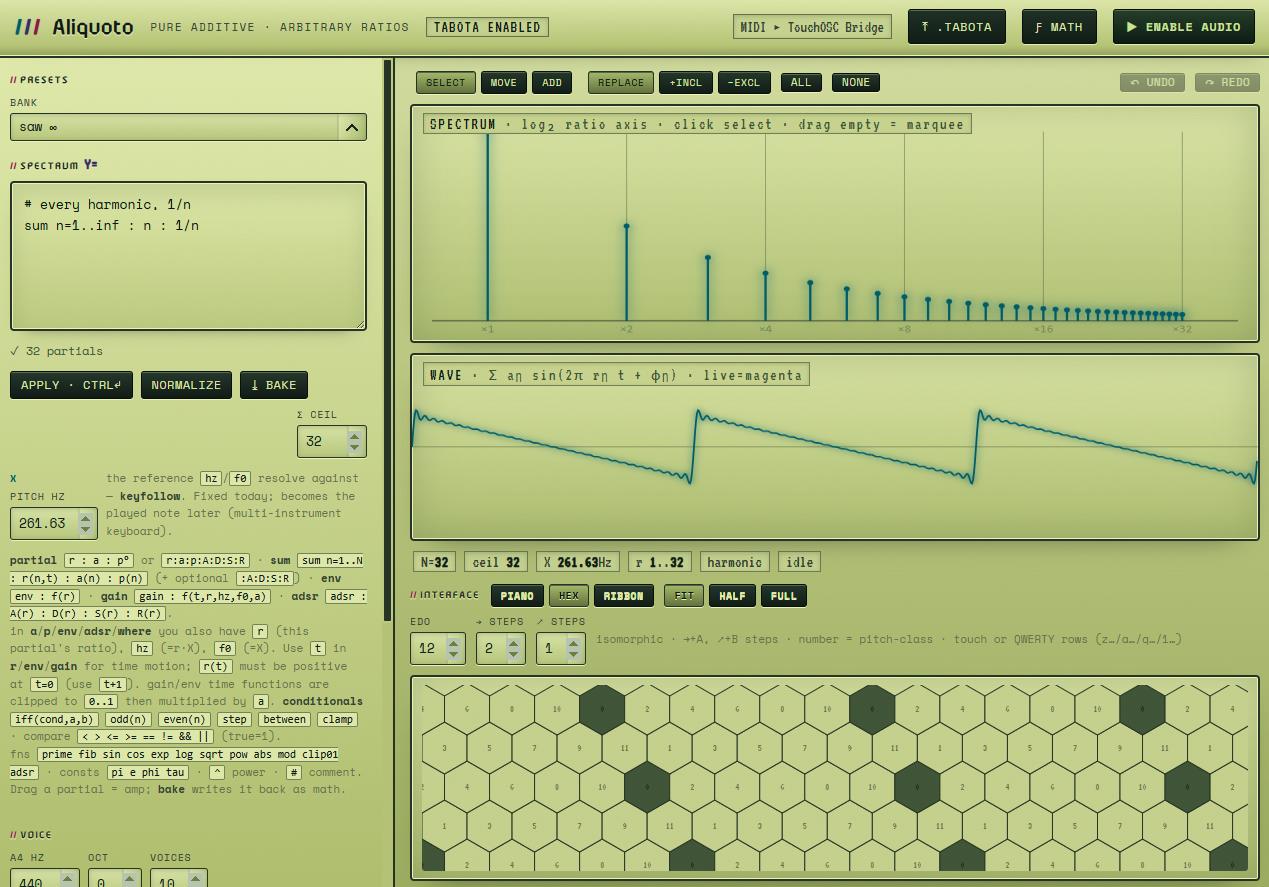The image size is (1269, 887).
Task: Click the spectrum Y= formula icon
Action: click(91, 165)
